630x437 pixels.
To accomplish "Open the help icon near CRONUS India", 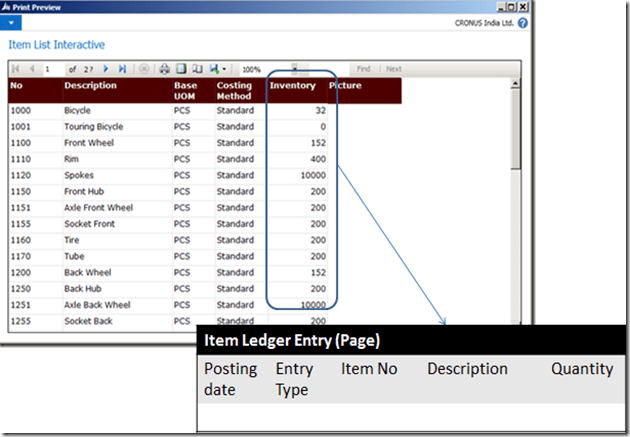I will pos(523,22).
